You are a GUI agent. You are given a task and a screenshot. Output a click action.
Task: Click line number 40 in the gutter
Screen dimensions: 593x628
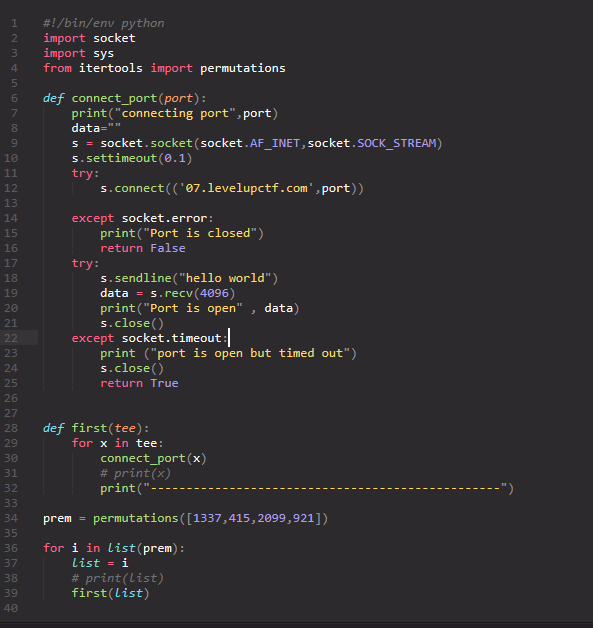pyautogui.click(x=11, y=608)
